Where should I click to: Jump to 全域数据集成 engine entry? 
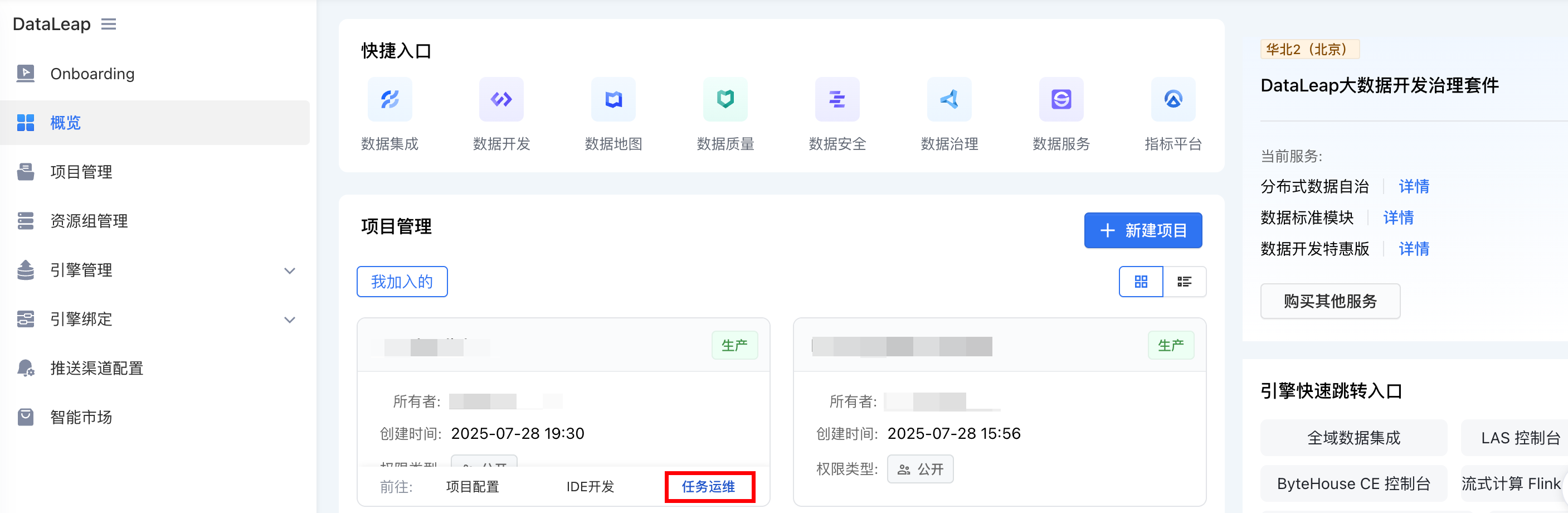(1353, 438)
